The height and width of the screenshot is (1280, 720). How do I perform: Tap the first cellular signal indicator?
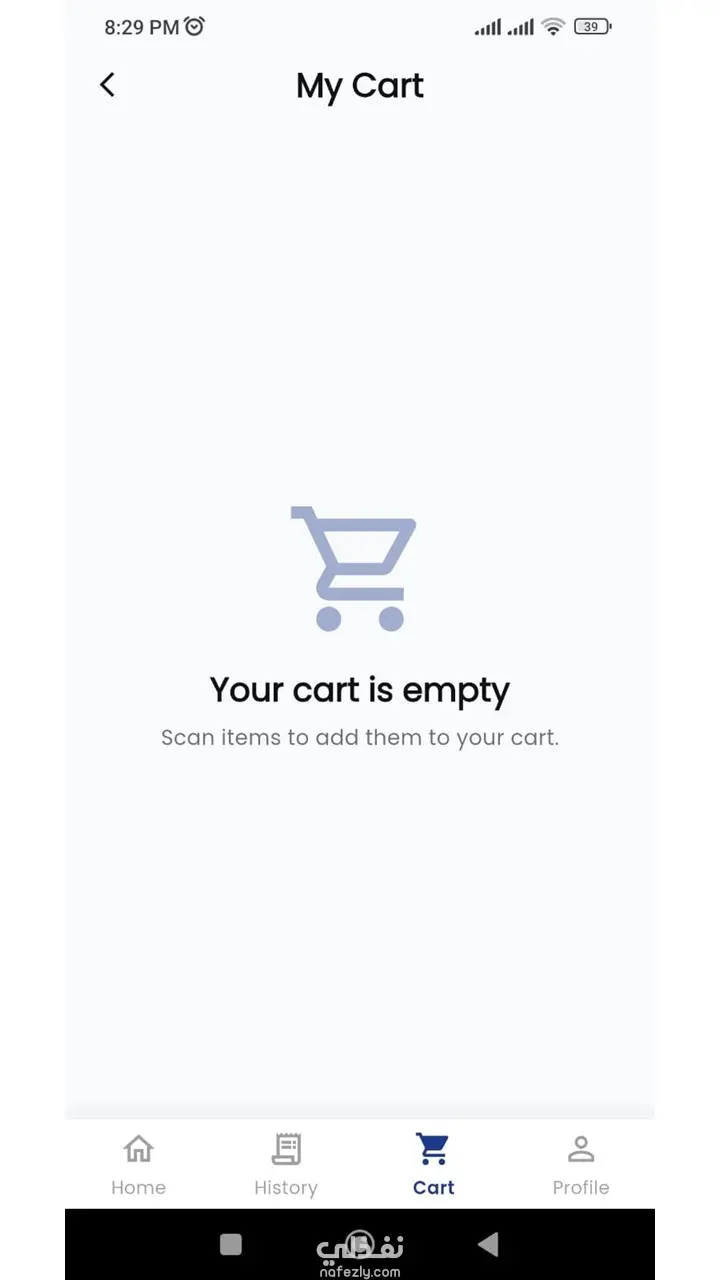[x=488, y=27]
